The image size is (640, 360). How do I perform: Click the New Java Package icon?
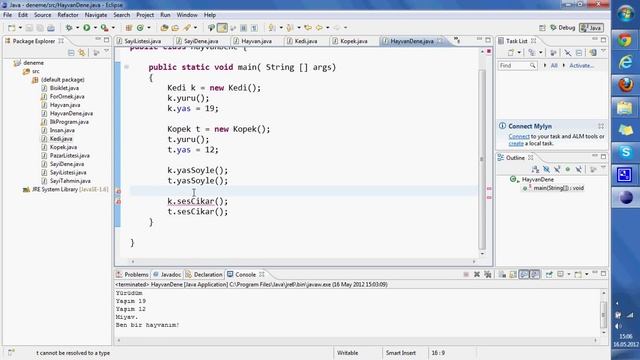[129, 28]
